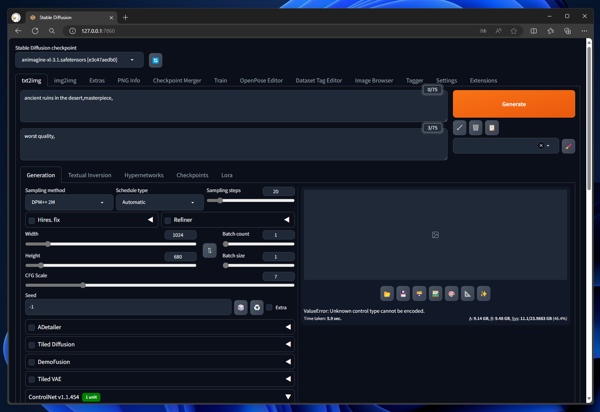This screenshot has height=412, width=600.
Task: Click read aloud browser icon
Action: point(498,31)
